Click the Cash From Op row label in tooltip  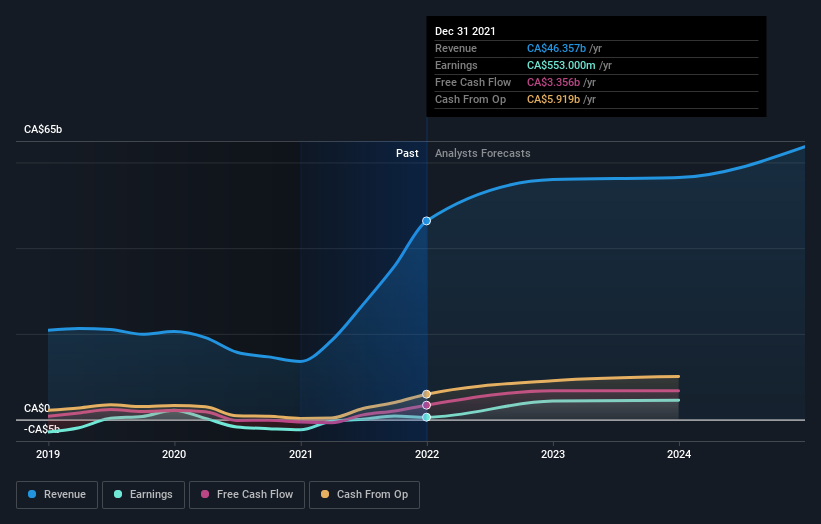click(471, 99)
